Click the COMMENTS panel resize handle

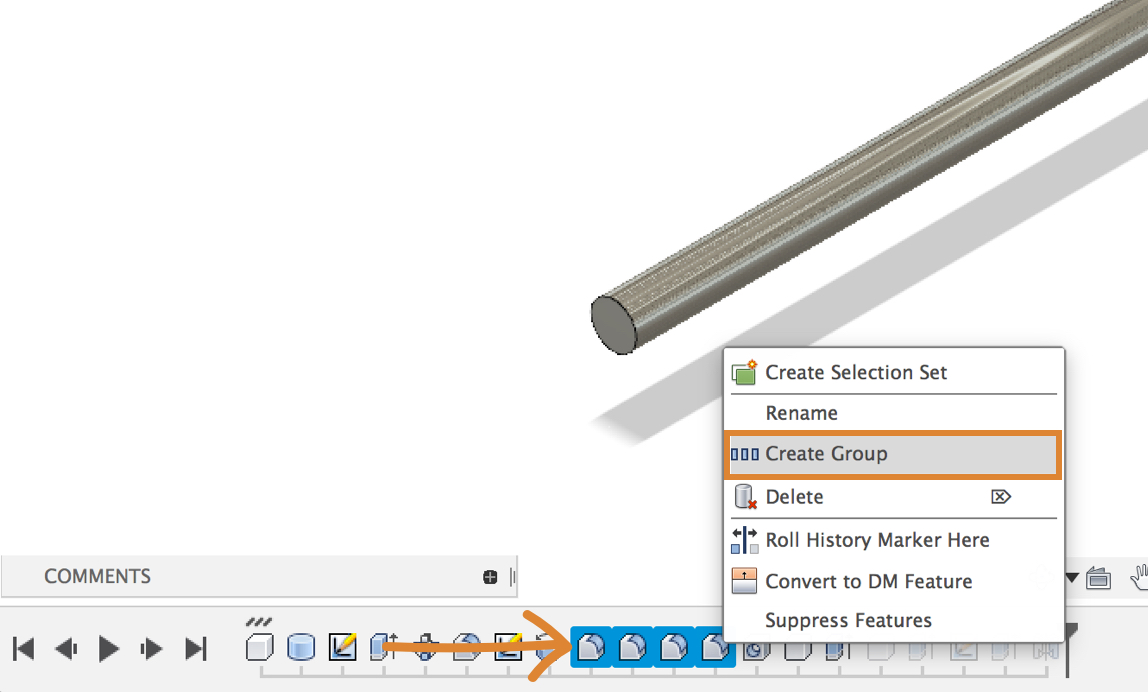(x=512, y=577)
